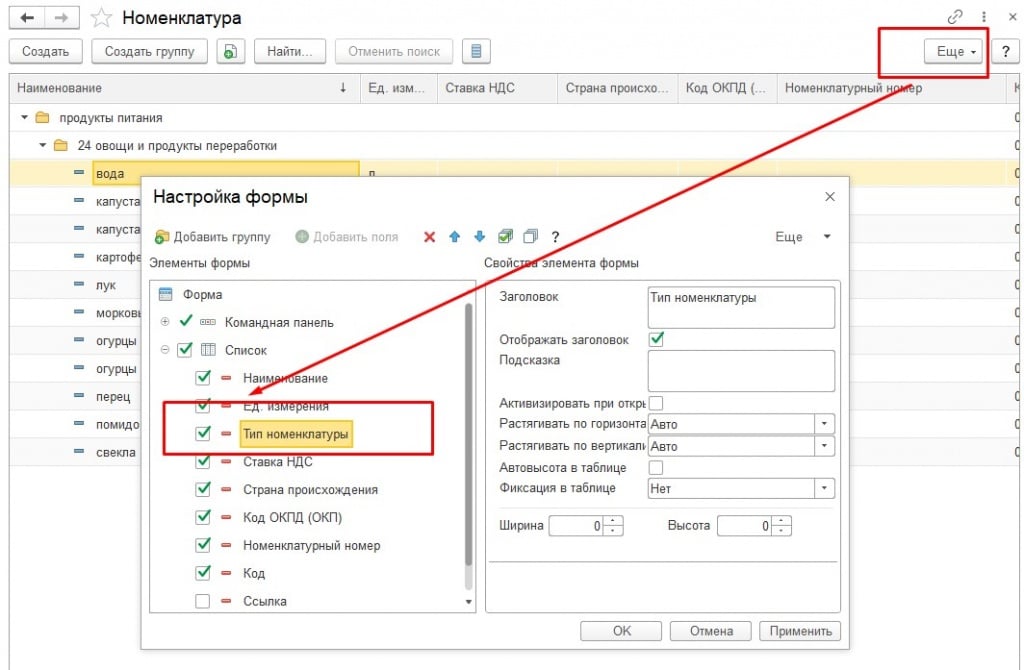Click the check all elements icon
The width and height of the screenshot is (1024, 670).
point(505,237)
